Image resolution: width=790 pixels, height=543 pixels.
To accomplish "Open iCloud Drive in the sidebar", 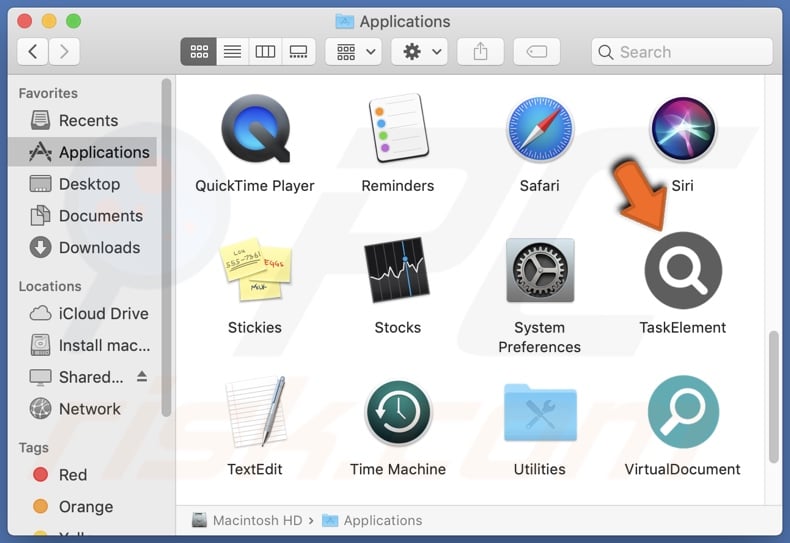I will pyautogui.click(x=84, y=313).
